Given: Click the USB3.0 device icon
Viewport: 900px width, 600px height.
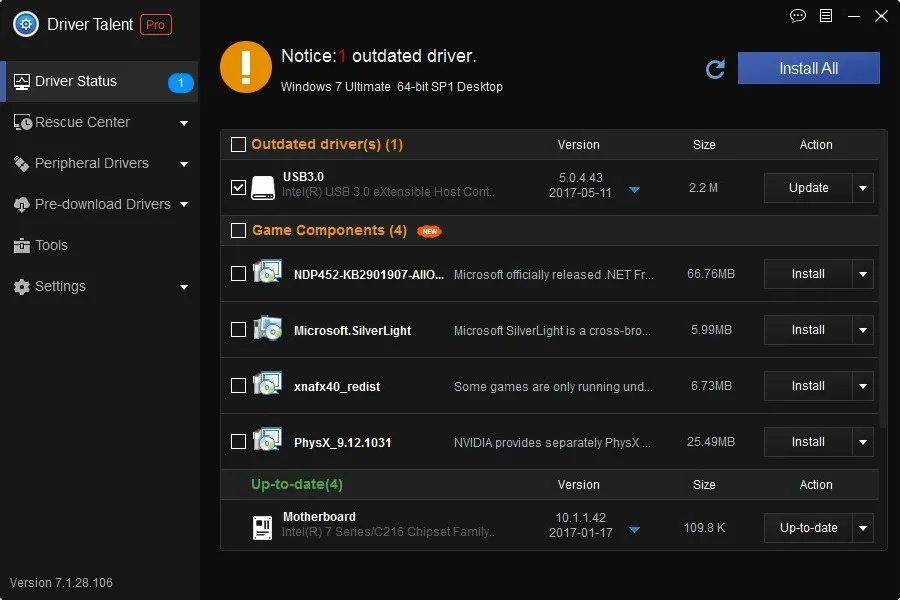Looking at the screenshot, I should [x=261, y=186].
